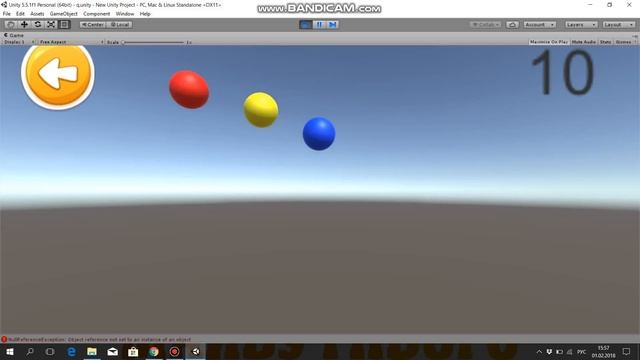Click the blue sphere
Viewport: 640px width, 360px height.
pyautogui.click(x=319, y=134)
